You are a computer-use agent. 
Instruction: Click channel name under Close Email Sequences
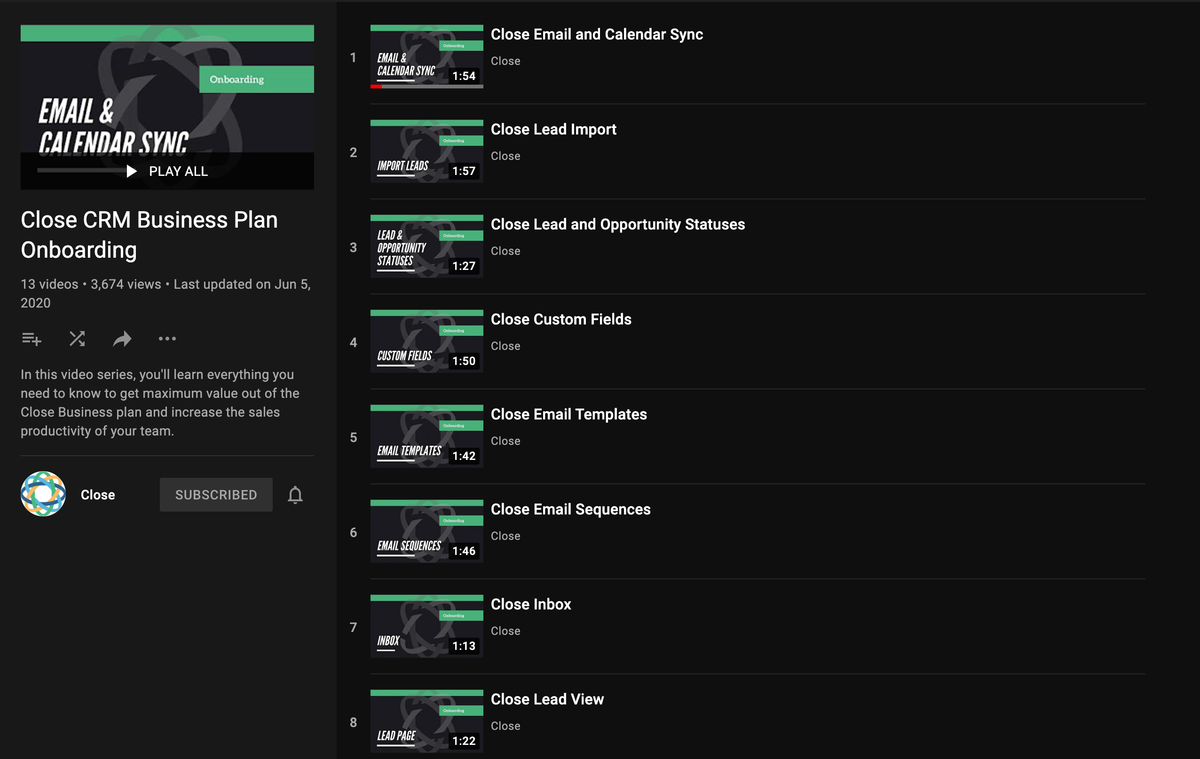click(505, 536)
